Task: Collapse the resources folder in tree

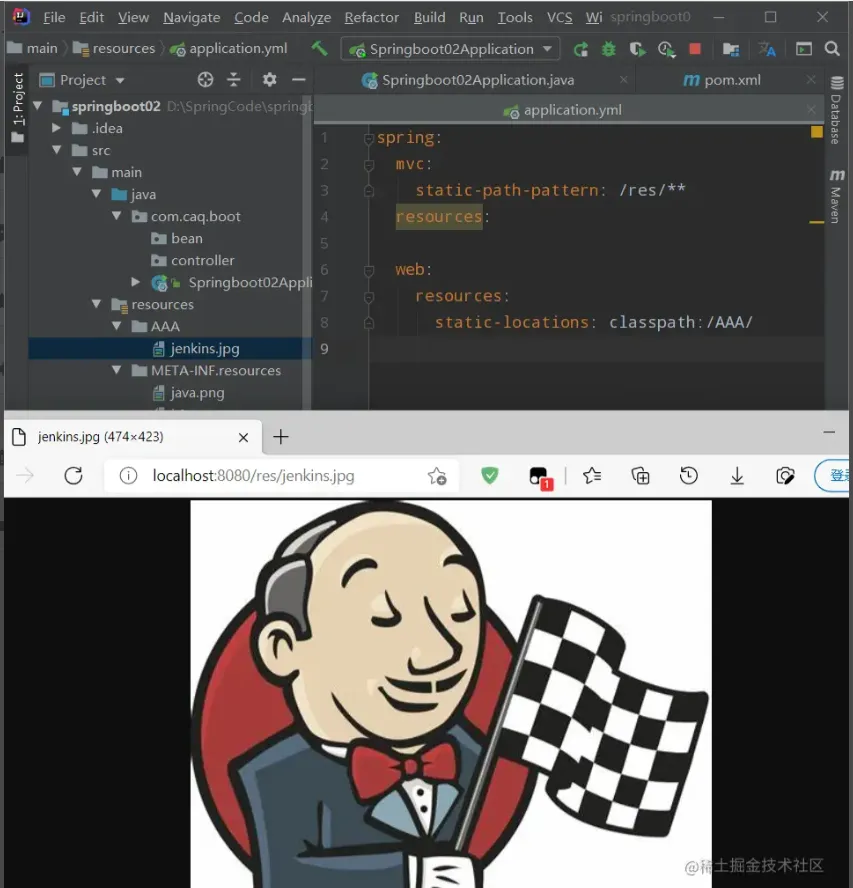Action: pyautogui.click(x=97, y=304)
